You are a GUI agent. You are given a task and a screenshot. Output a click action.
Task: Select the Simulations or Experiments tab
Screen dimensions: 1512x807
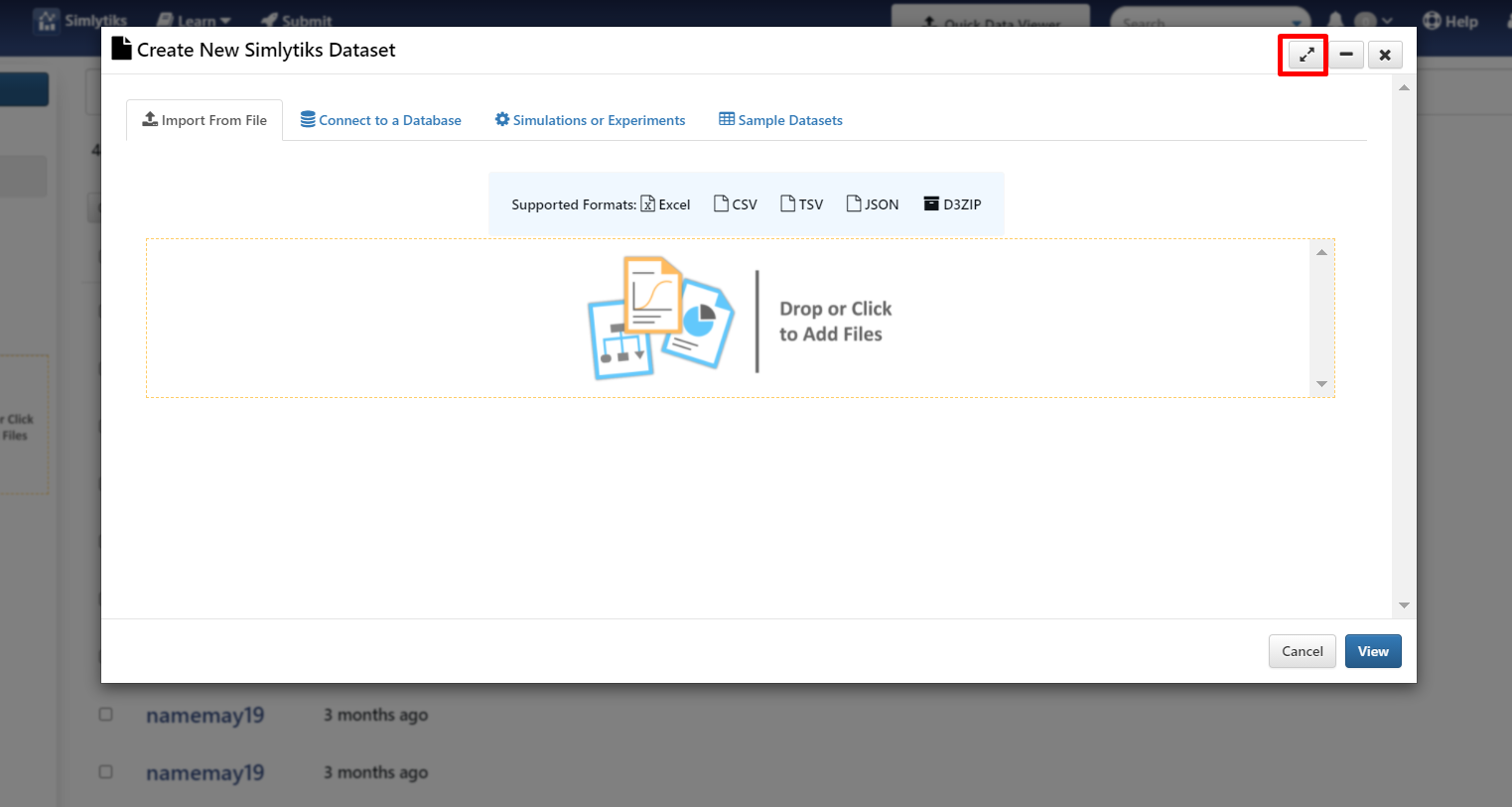pyautogui.click(x=591, y=120)
